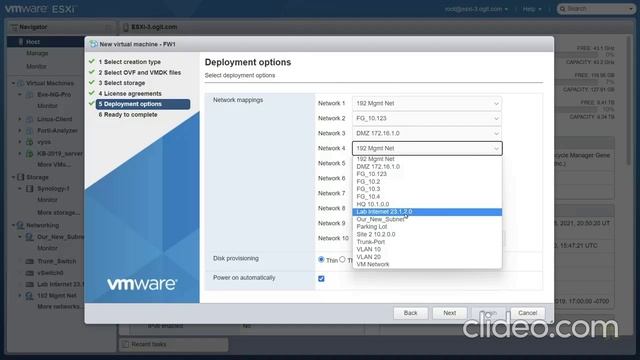Open the user account menu in header
This screenshot has height=360, width=640.
click(476, 9)
